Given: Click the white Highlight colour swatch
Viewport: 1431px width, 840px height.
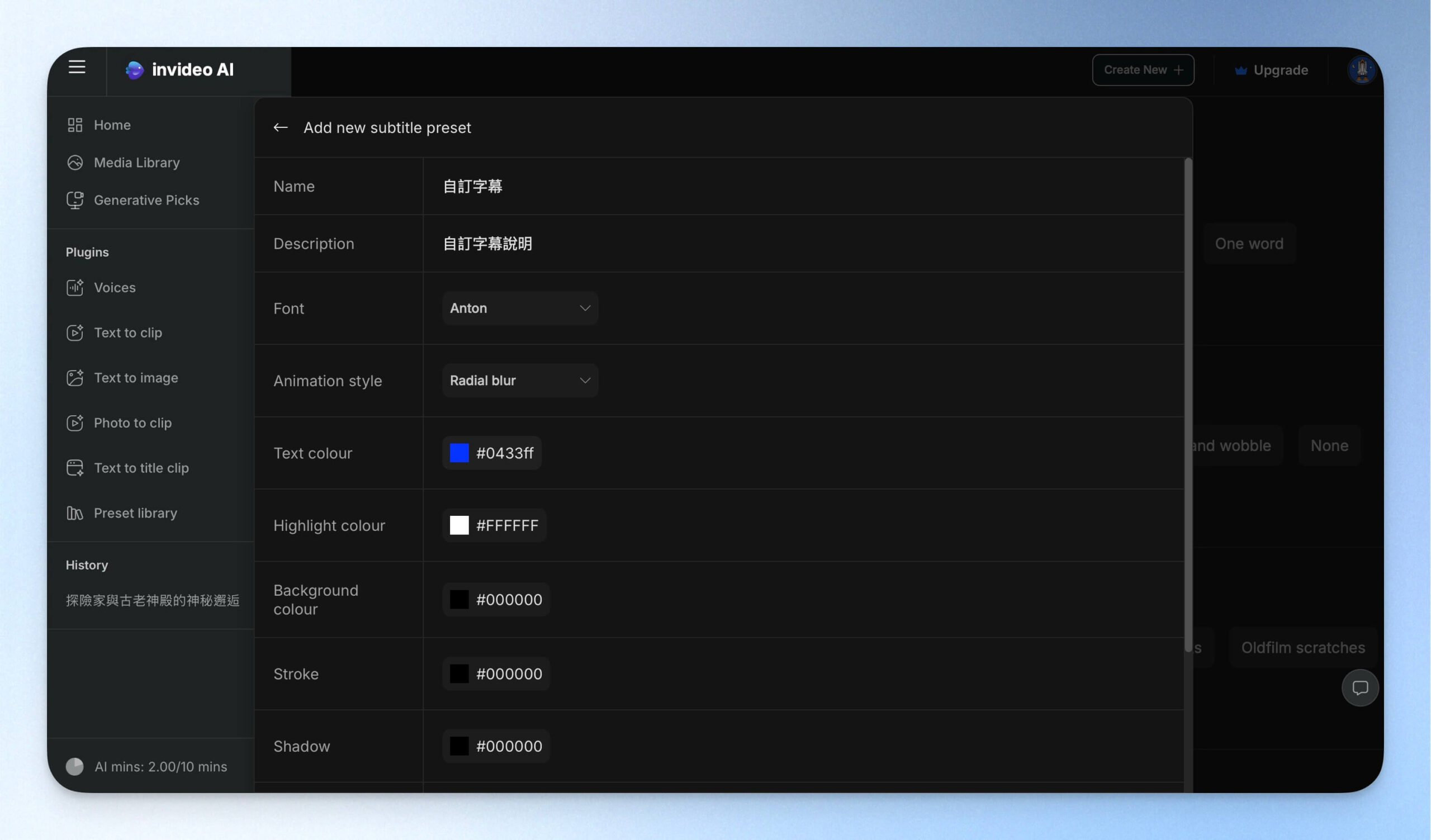Looking at the screenshot, I should click(x=459, y=525).
